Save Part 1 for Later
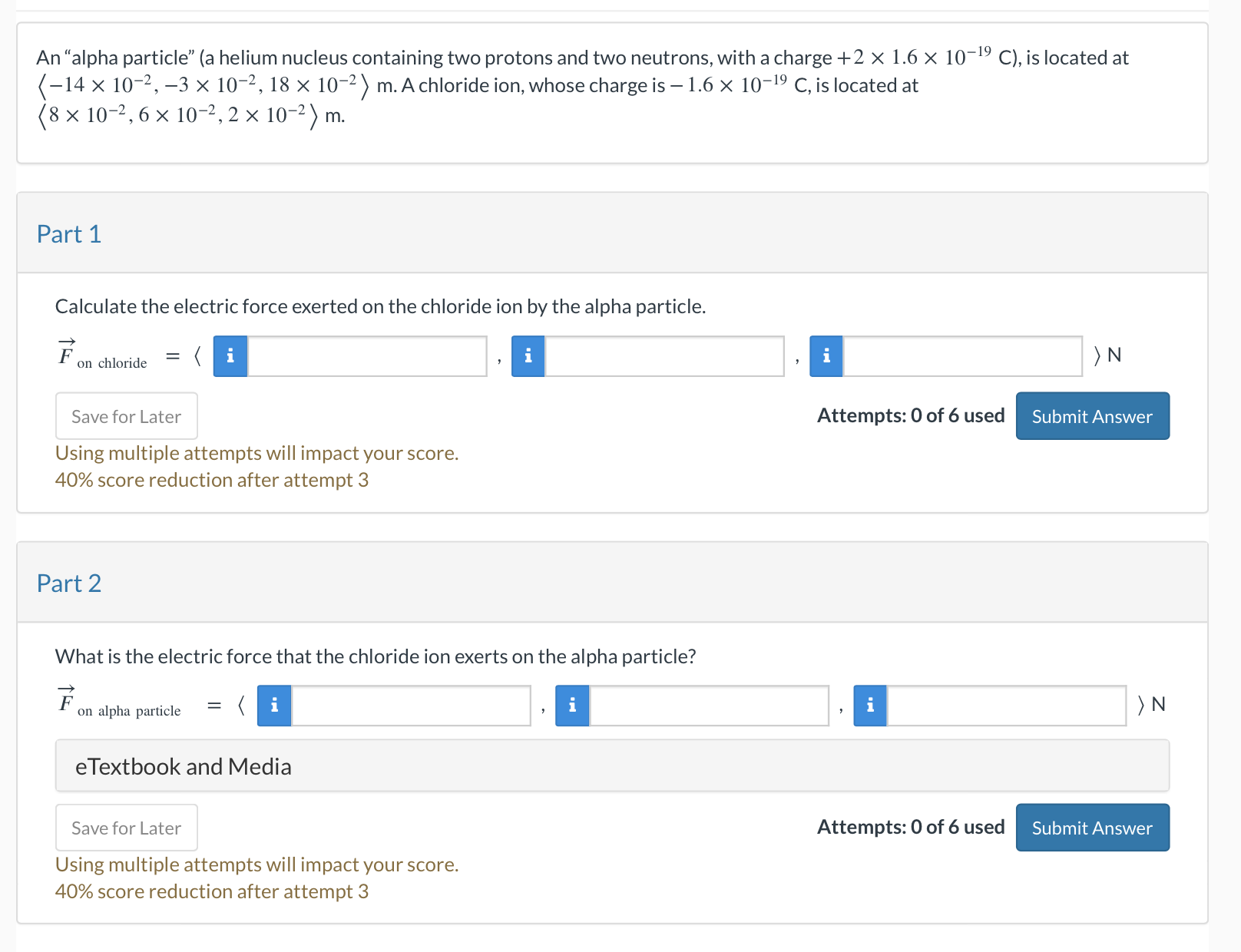This screenshot has height=952, width=1241. coord(126,415)
